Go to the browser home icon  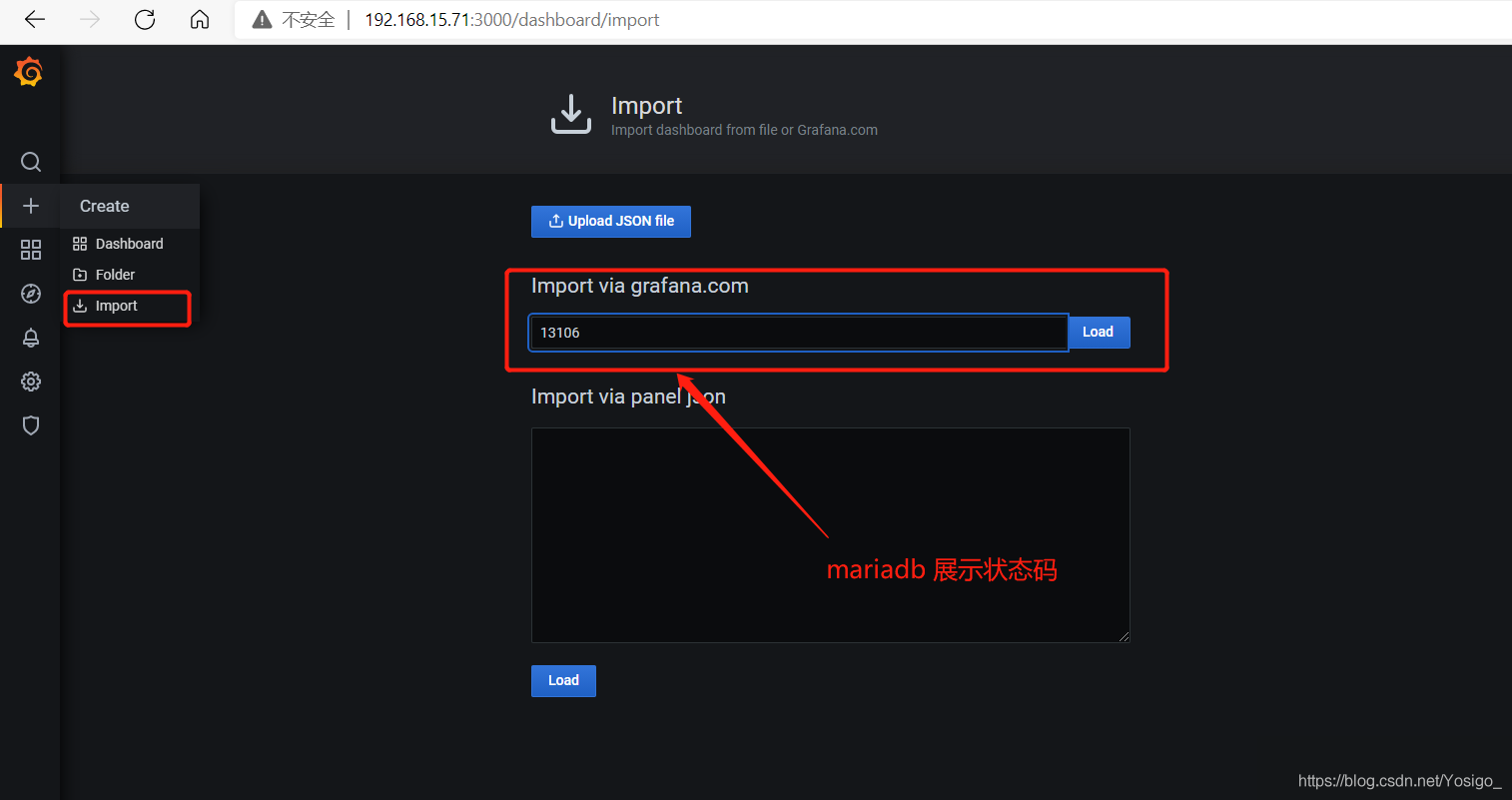[200, 19]
